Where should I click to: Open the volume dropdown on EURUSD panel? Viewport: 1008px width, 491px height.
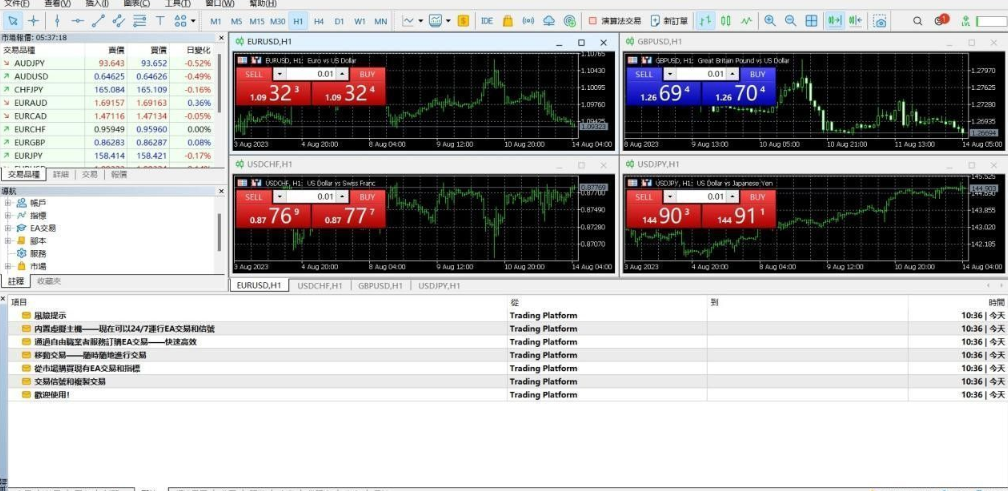coord(280,74)
